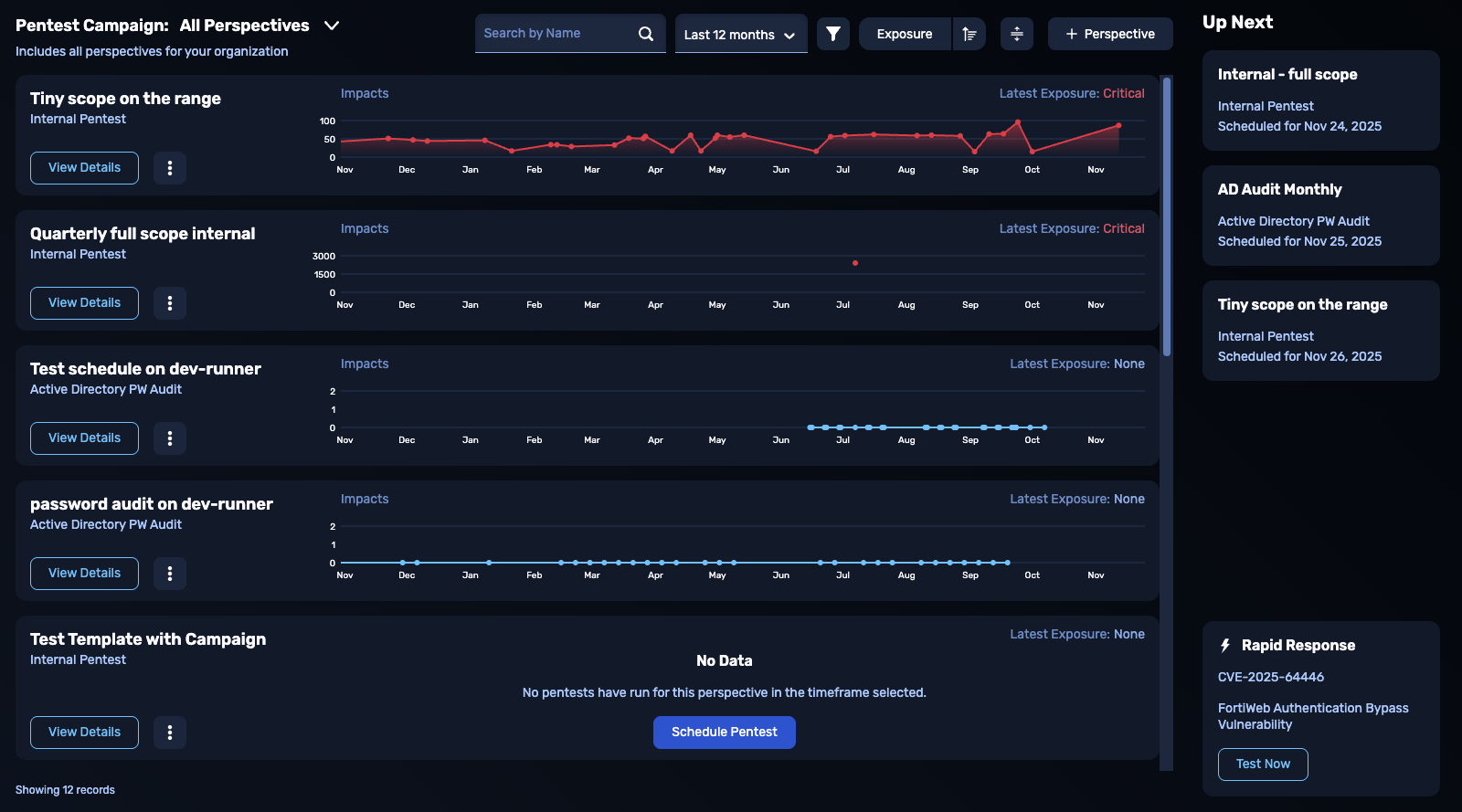The image size is (1462, 812).
Task: Open three-dot menu for password audit on dev-runner
Action: 170,574
